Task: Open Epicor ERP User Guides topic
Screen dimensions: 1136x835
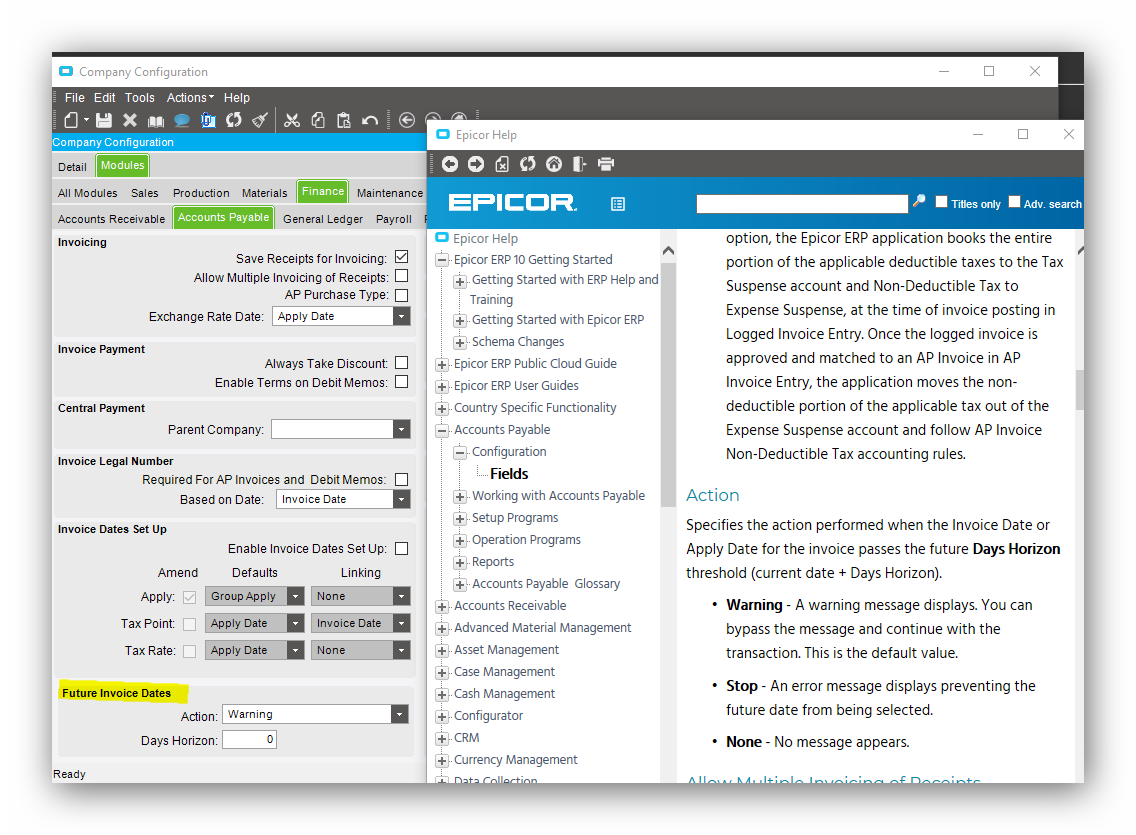Action: [x=516, y=386]
